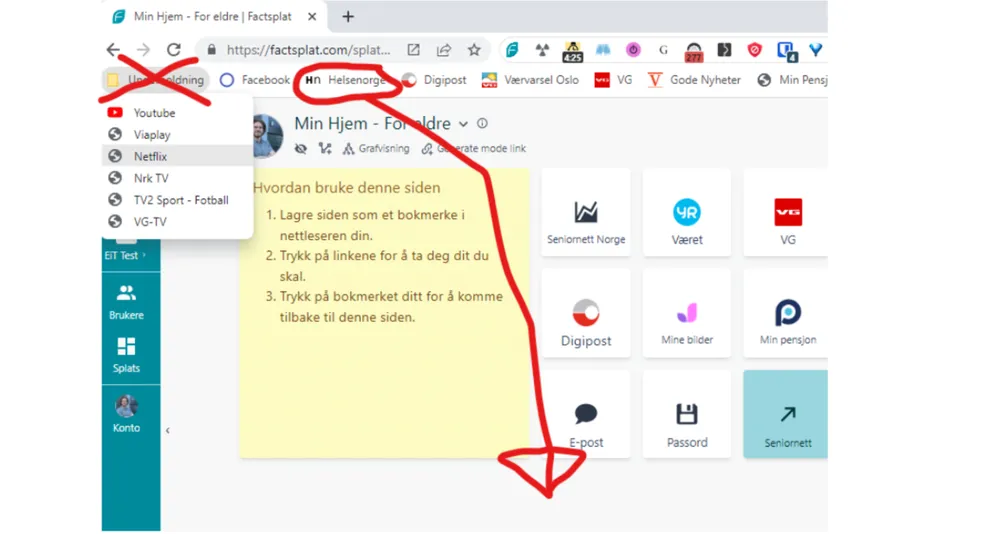
Task: Choose Youtube in the bookmark dropdown list
Action: 154,113
